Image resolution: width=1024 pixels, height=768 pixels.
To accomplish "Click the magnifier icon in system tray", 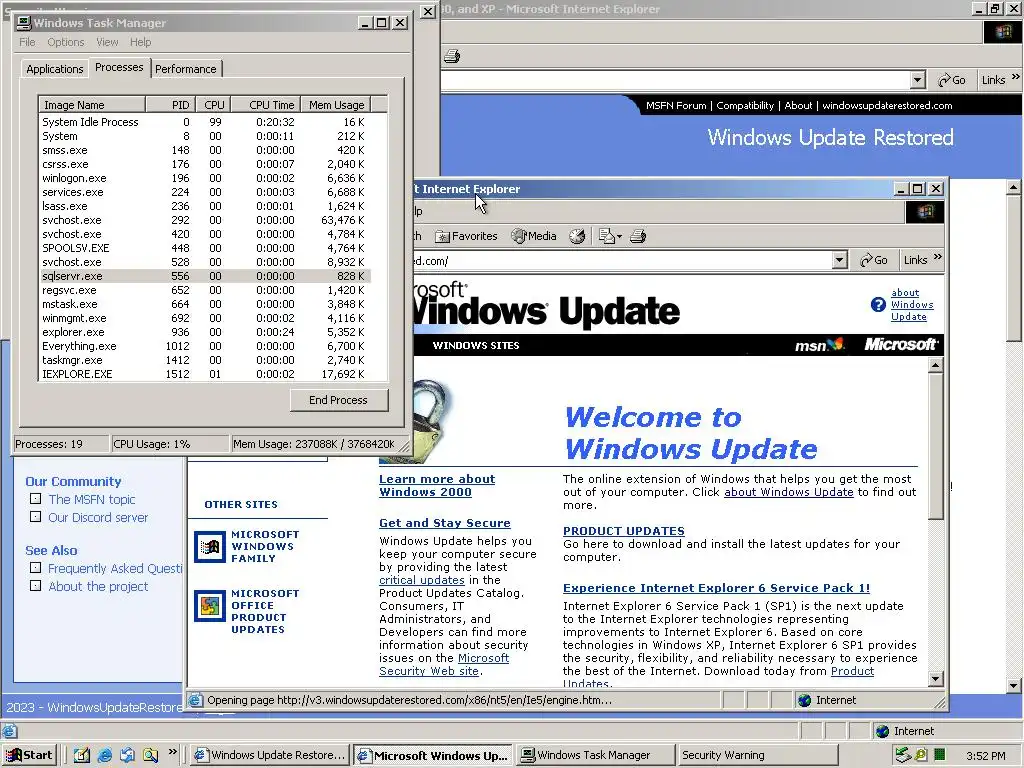I will click(921, 755).
